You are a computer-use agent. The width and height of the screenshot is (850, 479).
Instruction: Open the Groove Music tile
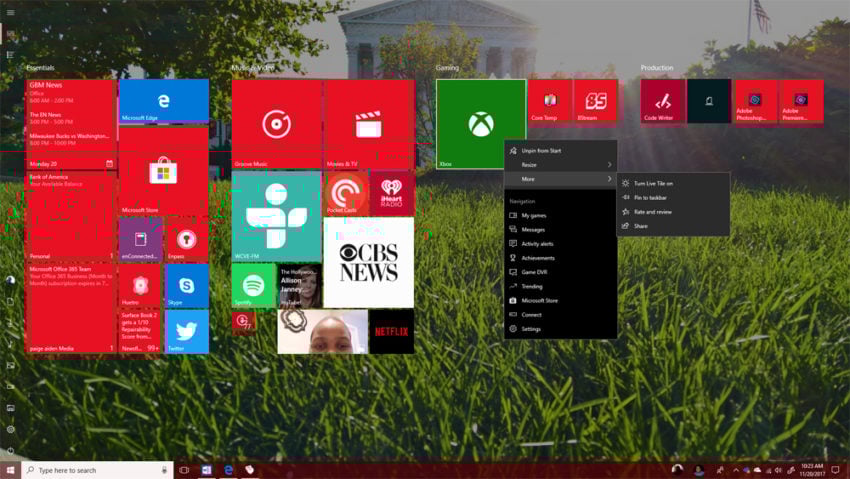coord(277,124)
